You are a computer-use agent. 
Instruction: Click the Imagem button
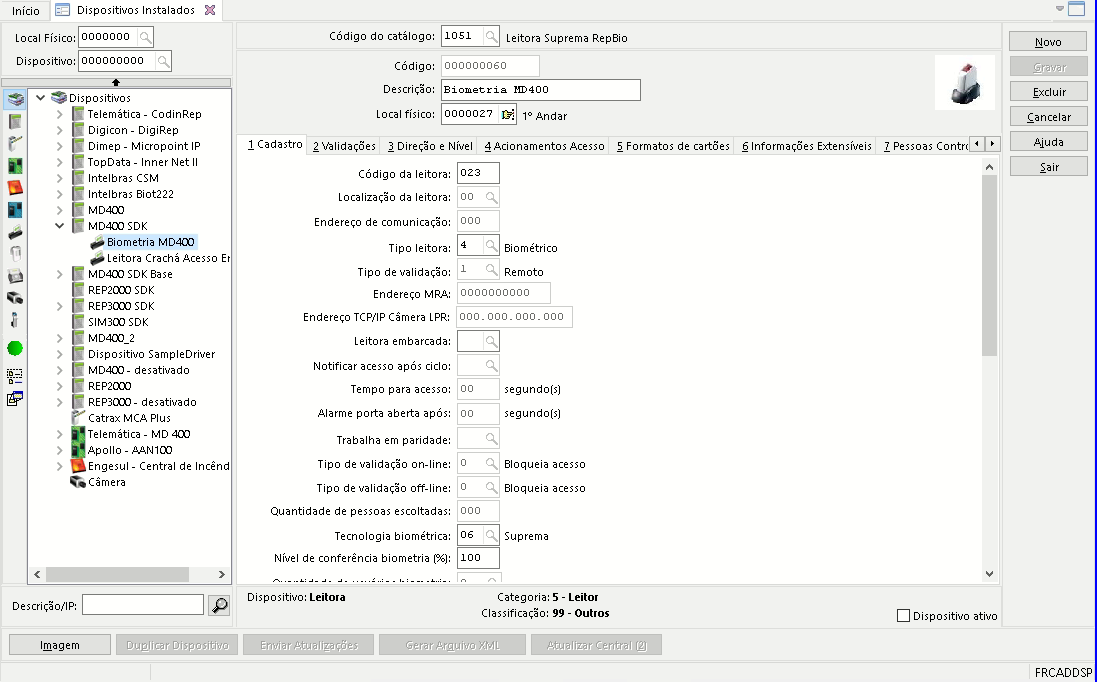[x=60, y=645]
